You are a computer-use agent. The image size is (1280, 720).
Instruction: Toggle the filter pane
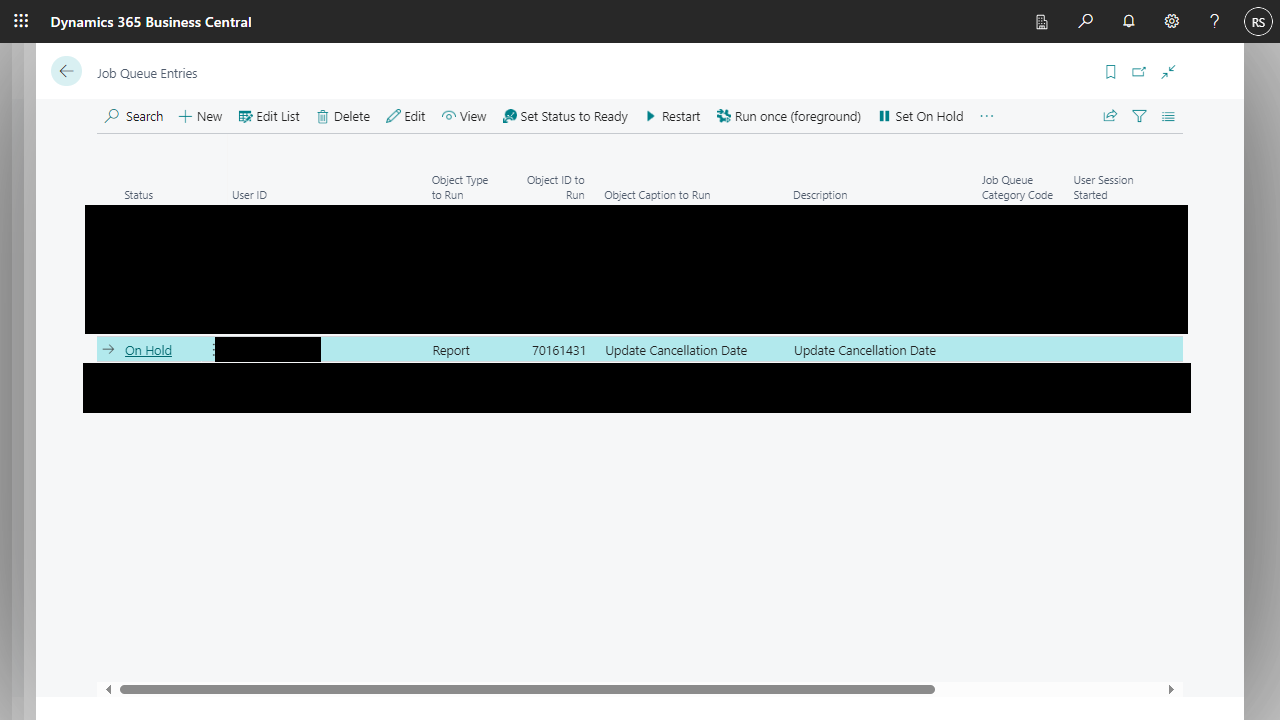(1139, 116)
